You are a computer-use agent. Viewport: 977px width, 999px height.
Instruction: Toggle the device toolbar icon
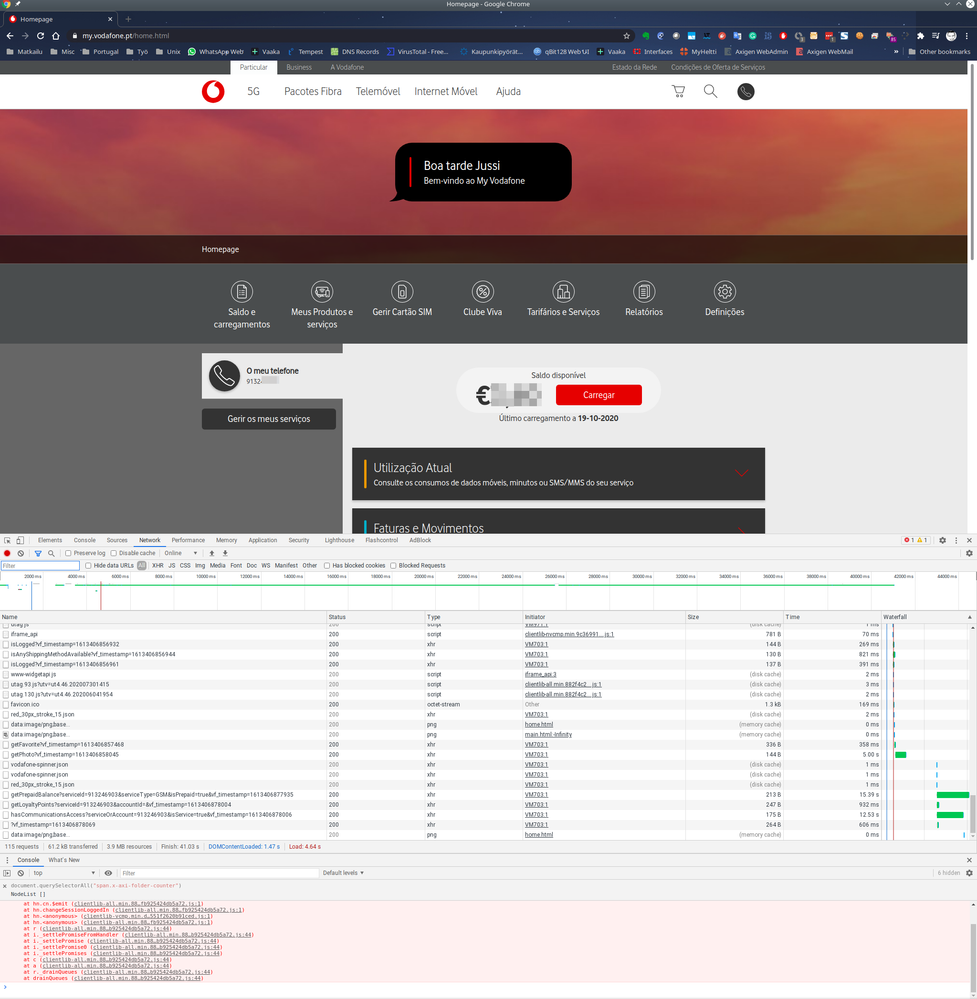pyautogui.click(x=20, y=539)
